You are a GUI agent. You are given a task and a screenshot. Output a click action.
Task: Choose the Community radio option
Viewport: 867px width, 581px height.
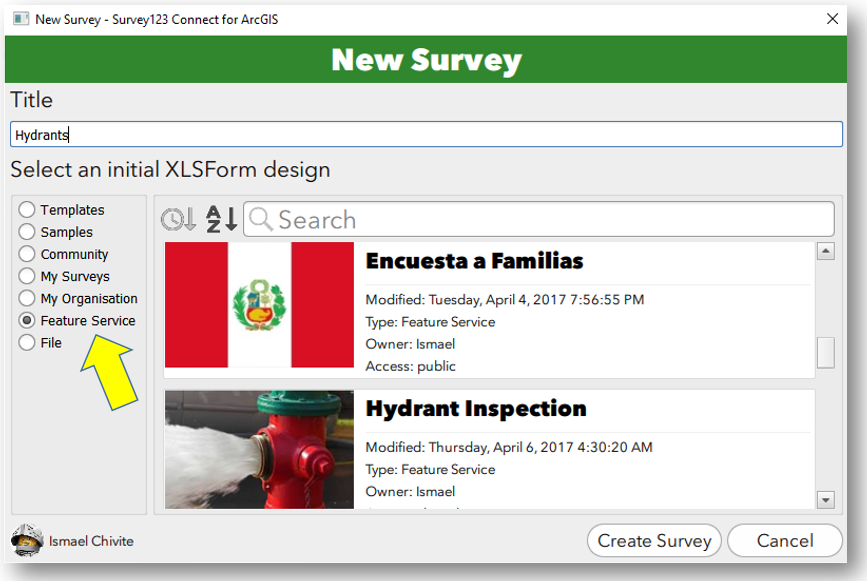click(x=27, y=254)
